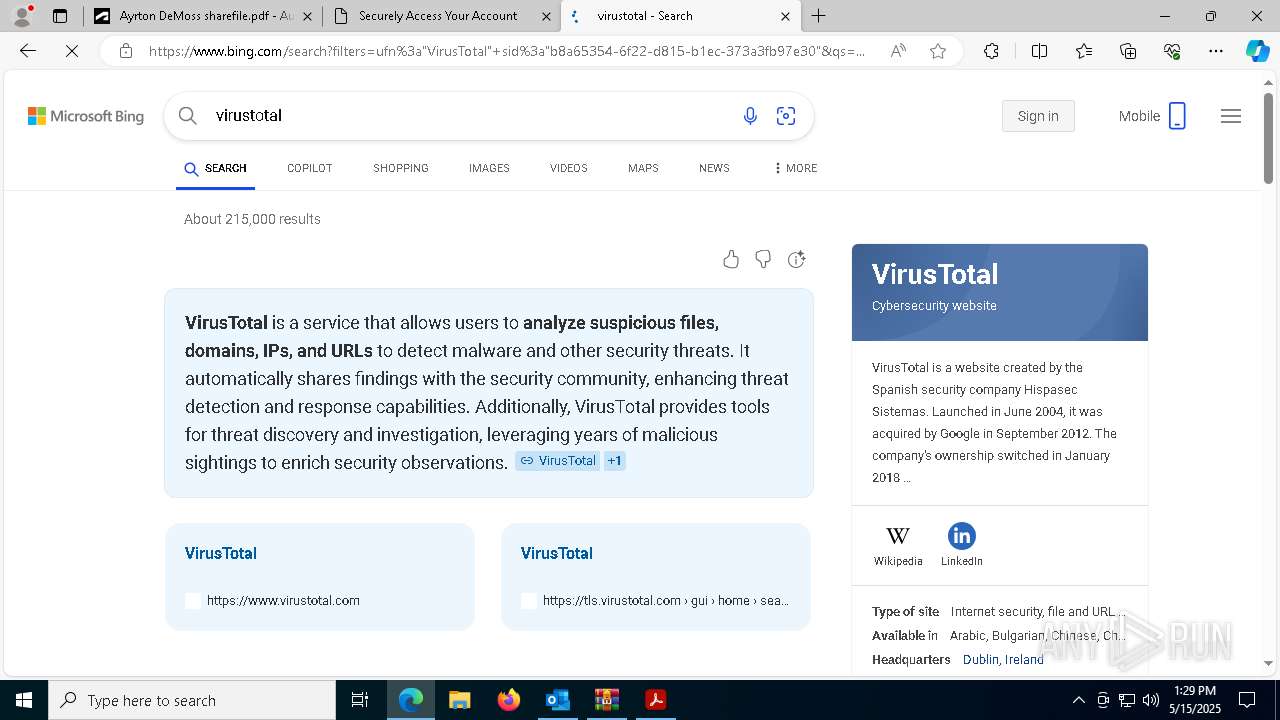Image resolution: width=1280 pixels, height=720 pixels.
Task: Open the Dublin, Ireland headquarters link
Action: coord(1003,659)
